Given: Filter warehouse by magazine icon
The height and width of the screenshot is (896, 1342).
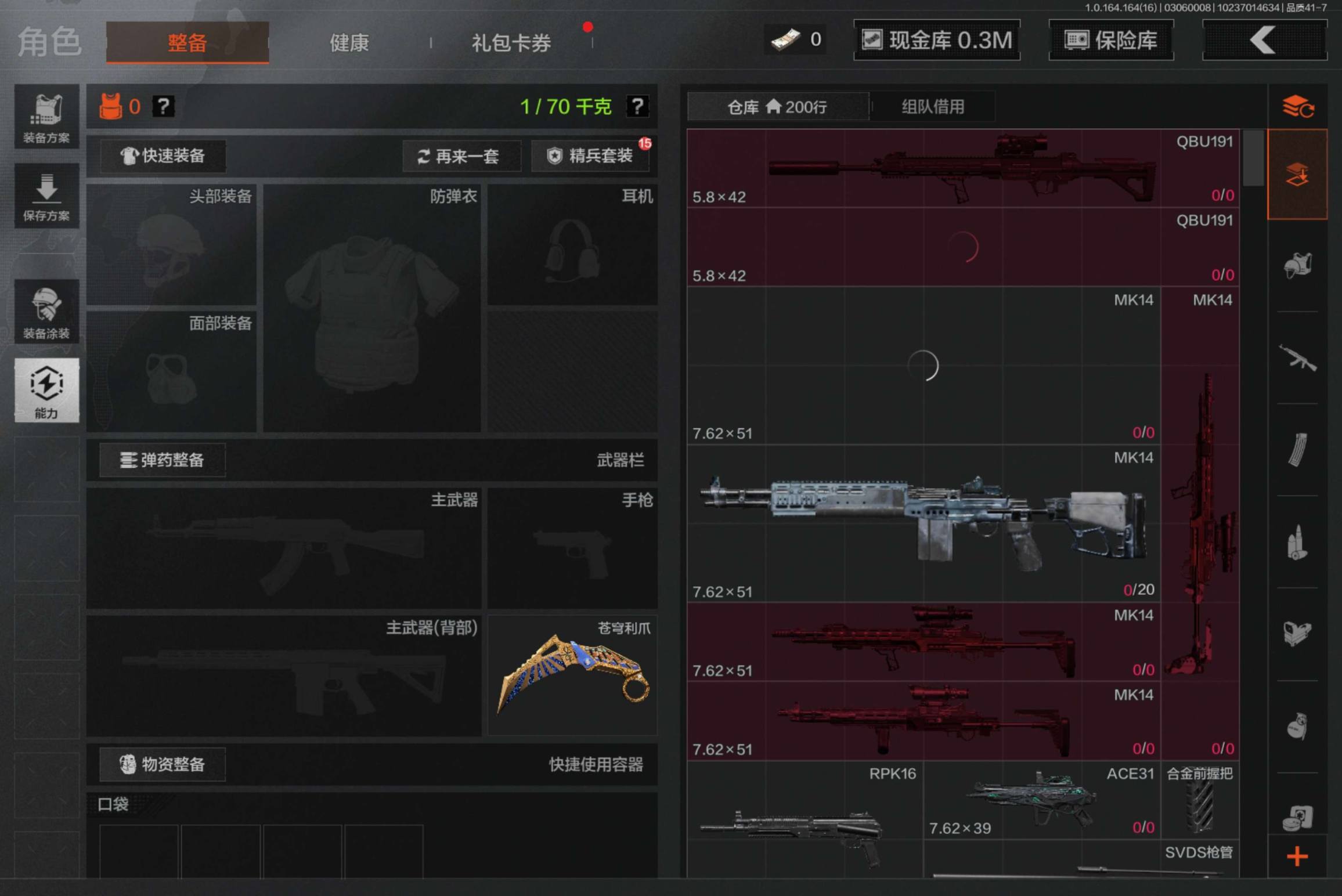Looking at the screenshot, I should 1297,450.
